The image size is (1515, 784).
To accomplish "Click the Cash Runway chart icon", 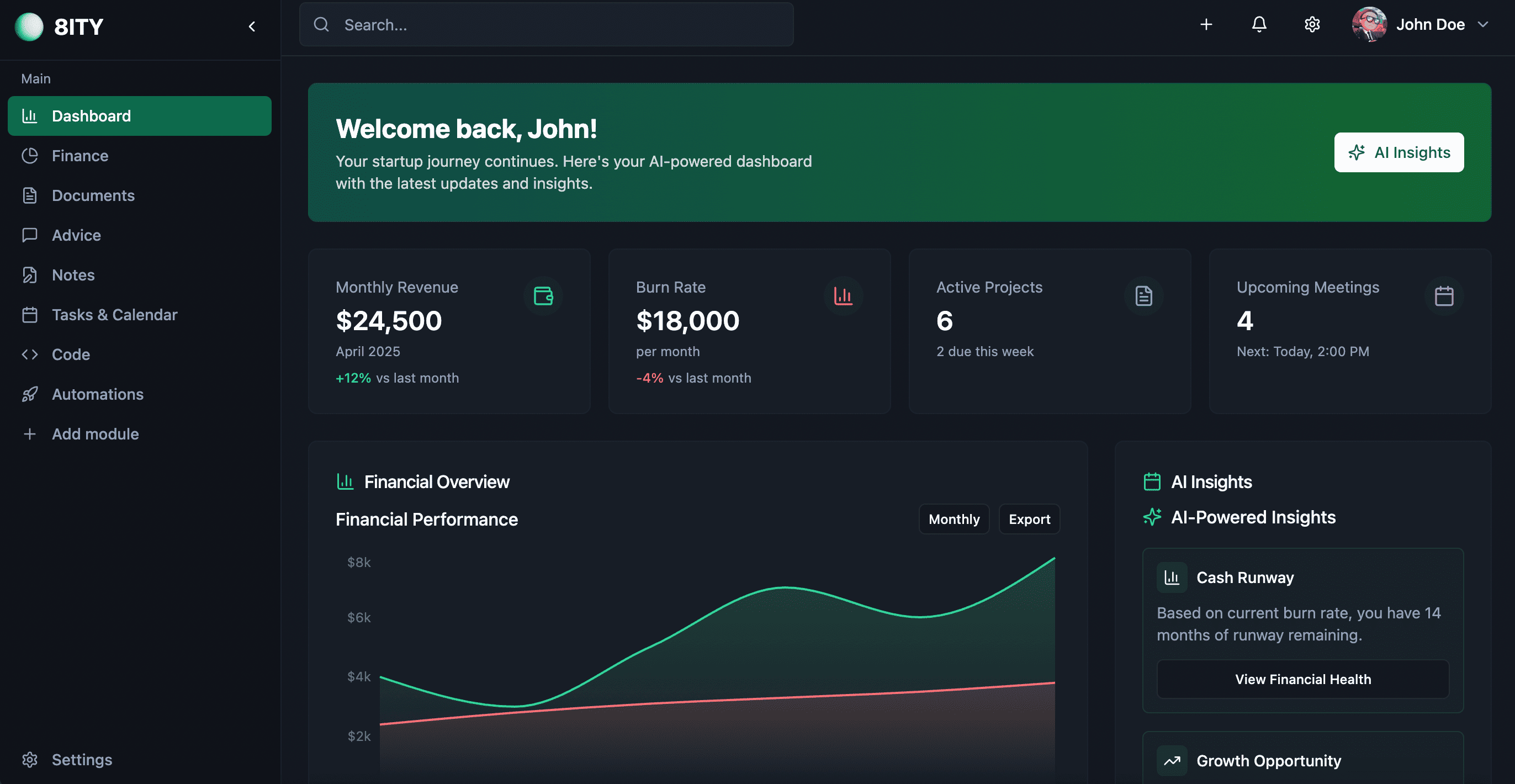I will click(x=1172, y=578).
